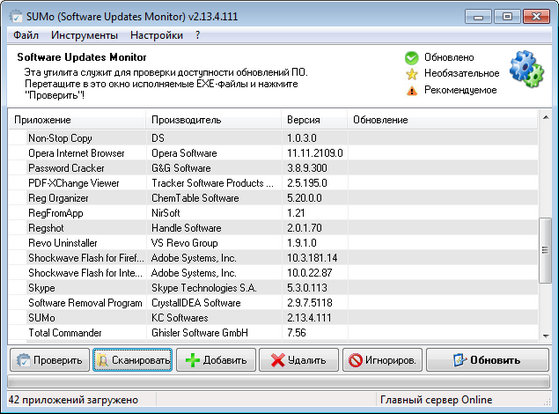The image size is (559, 414).
Task: Select the Total Commander row
Action: pos(273,333)
